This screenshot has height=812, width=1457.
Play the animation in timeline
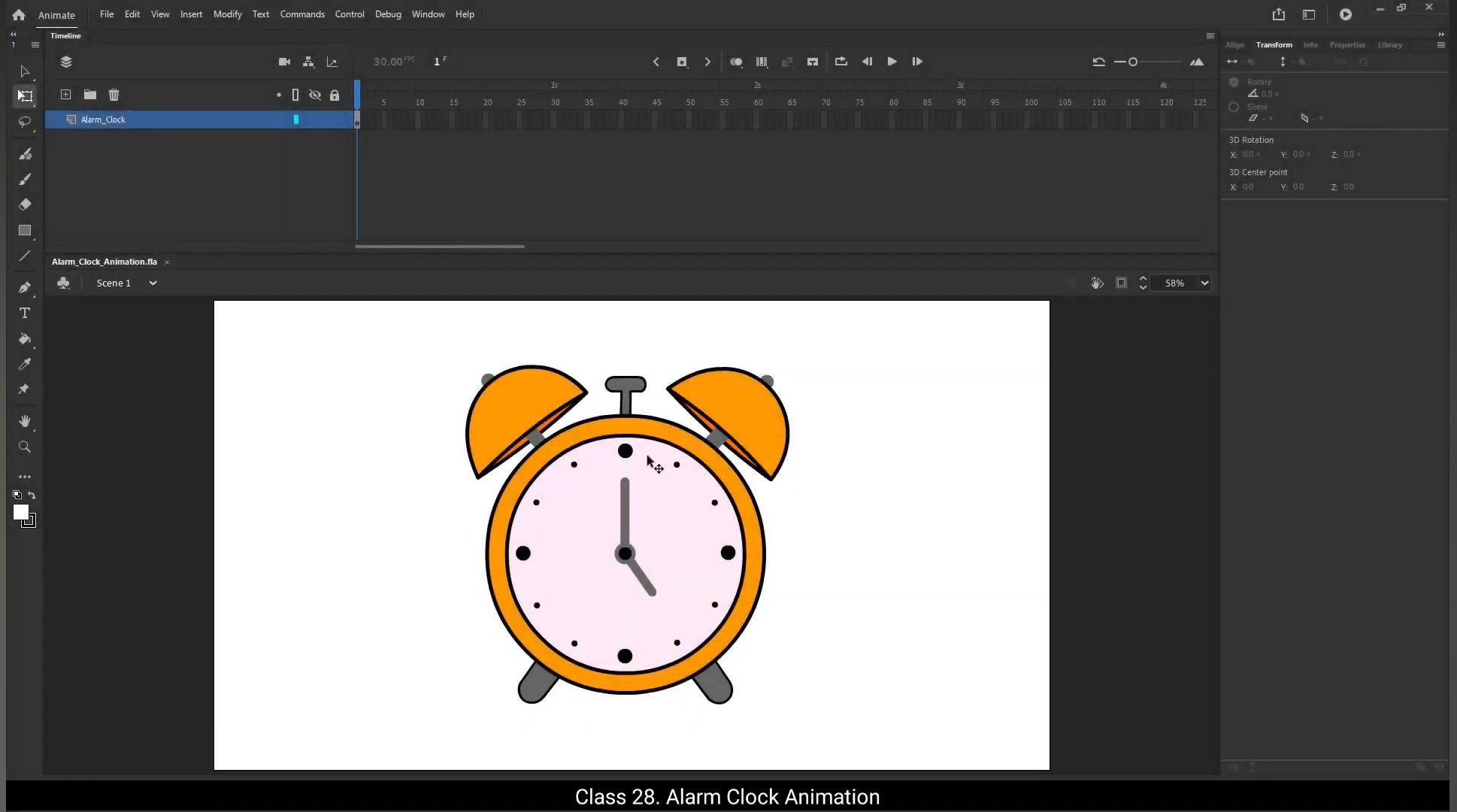point(892,62)
